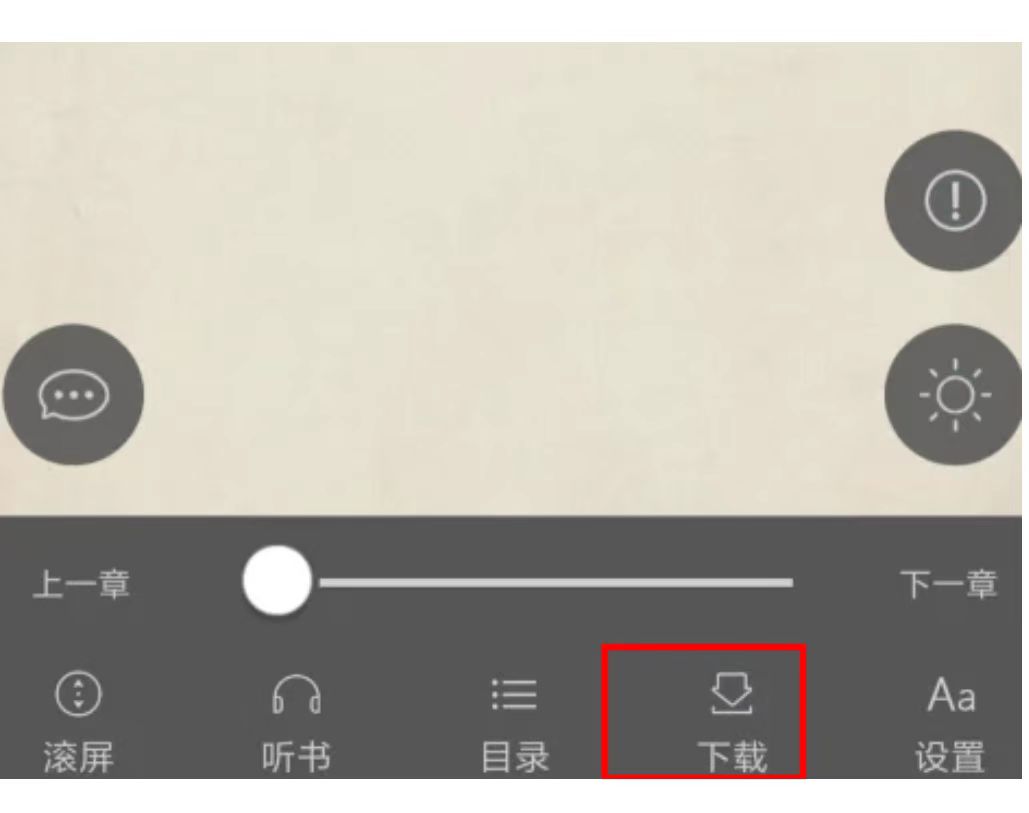
Task: Go to previous chapter 上一章
Action: coord(81,584)
